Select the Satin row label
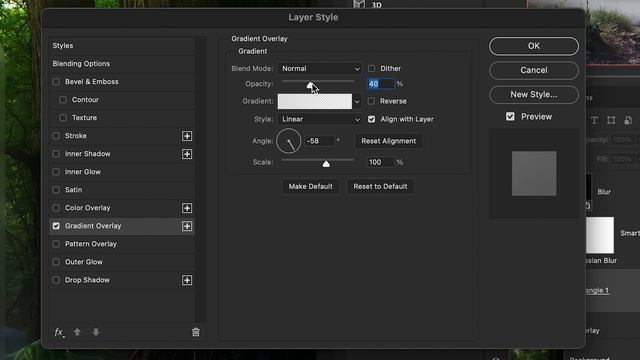 73,190
